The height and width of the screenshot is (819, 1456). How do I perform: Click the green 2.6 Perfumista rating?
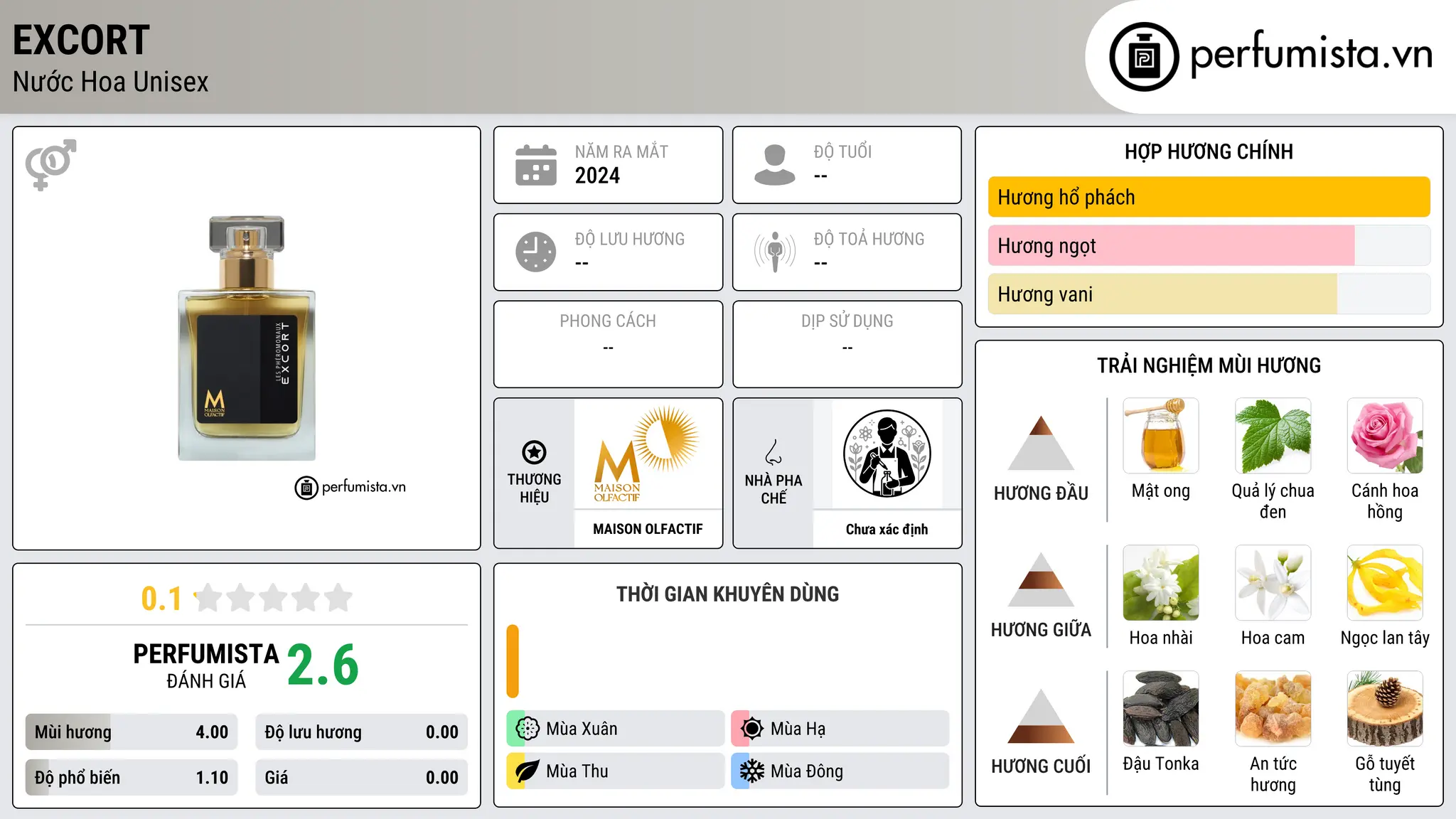(323, 665)
